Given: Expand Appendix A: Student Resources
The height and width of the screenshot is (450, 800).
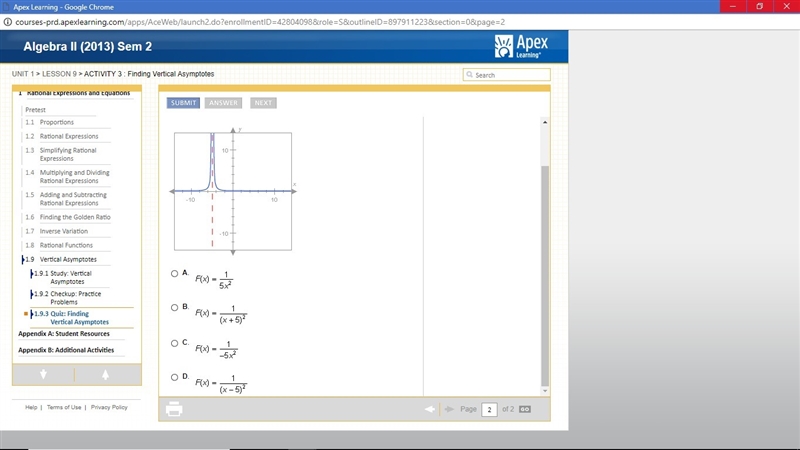Looking at the screenshot, I should tap(64, 334).
